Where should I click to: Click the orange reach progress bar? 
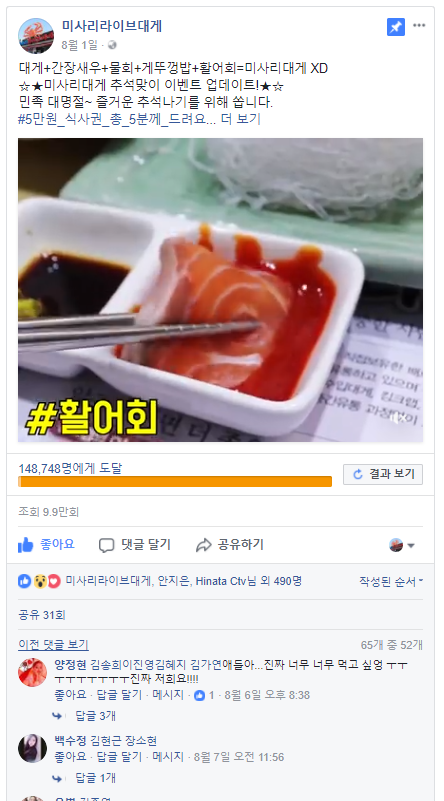coord(175,482)
